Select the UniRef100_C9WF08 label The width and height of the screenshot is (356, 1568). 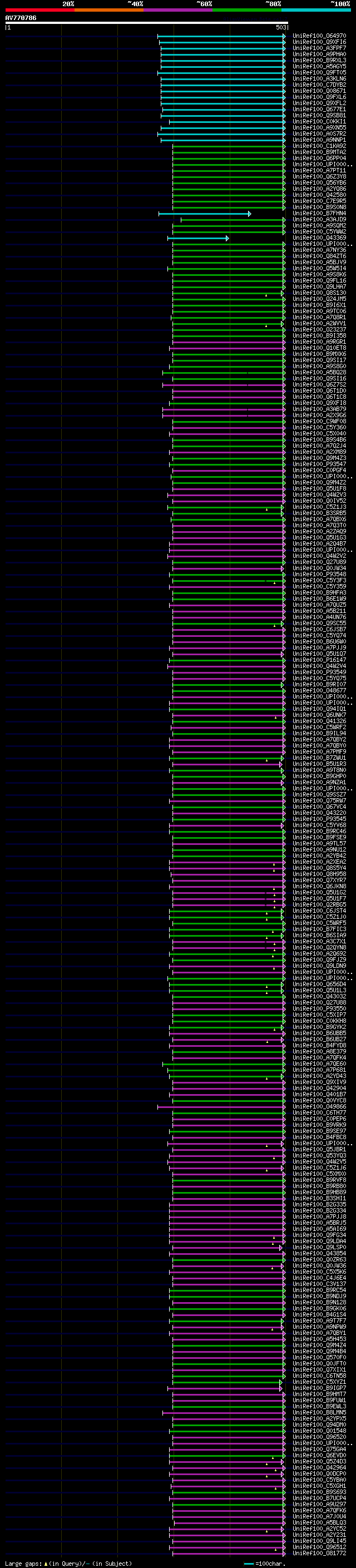(319, 421)
